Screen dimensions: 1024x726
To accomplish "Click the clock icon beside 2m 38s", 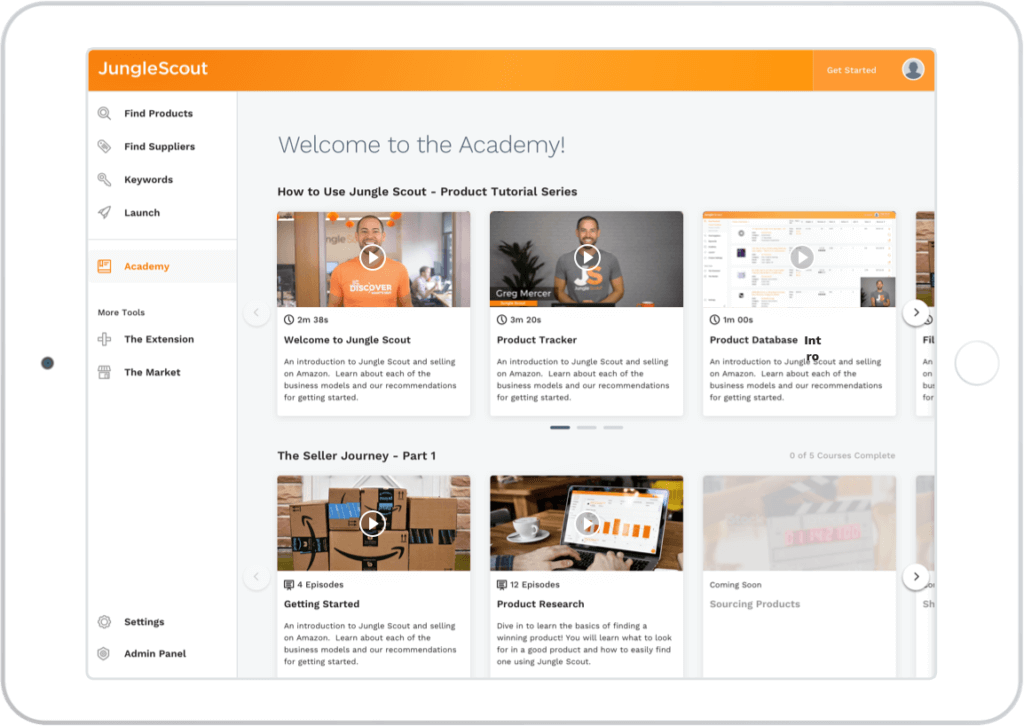I will pos(289,320).
